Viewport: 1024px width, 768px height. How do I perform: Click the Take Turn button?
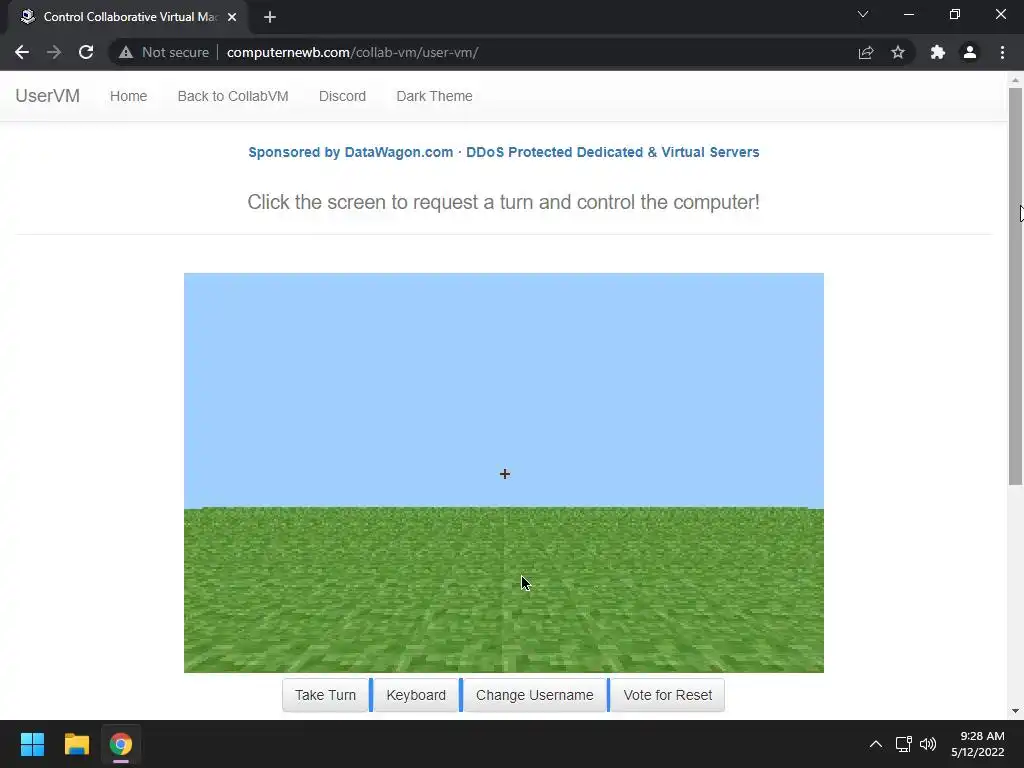[x=325, y=695]
